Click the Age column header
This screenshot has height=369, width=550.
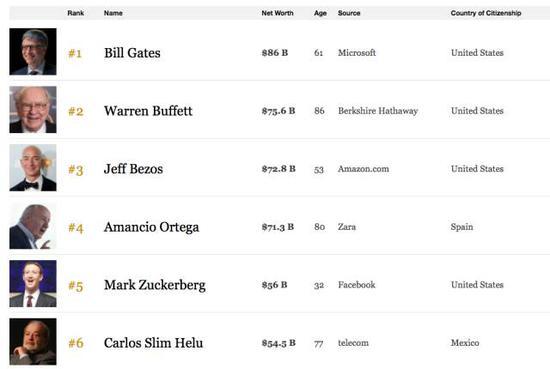point(320,13)
